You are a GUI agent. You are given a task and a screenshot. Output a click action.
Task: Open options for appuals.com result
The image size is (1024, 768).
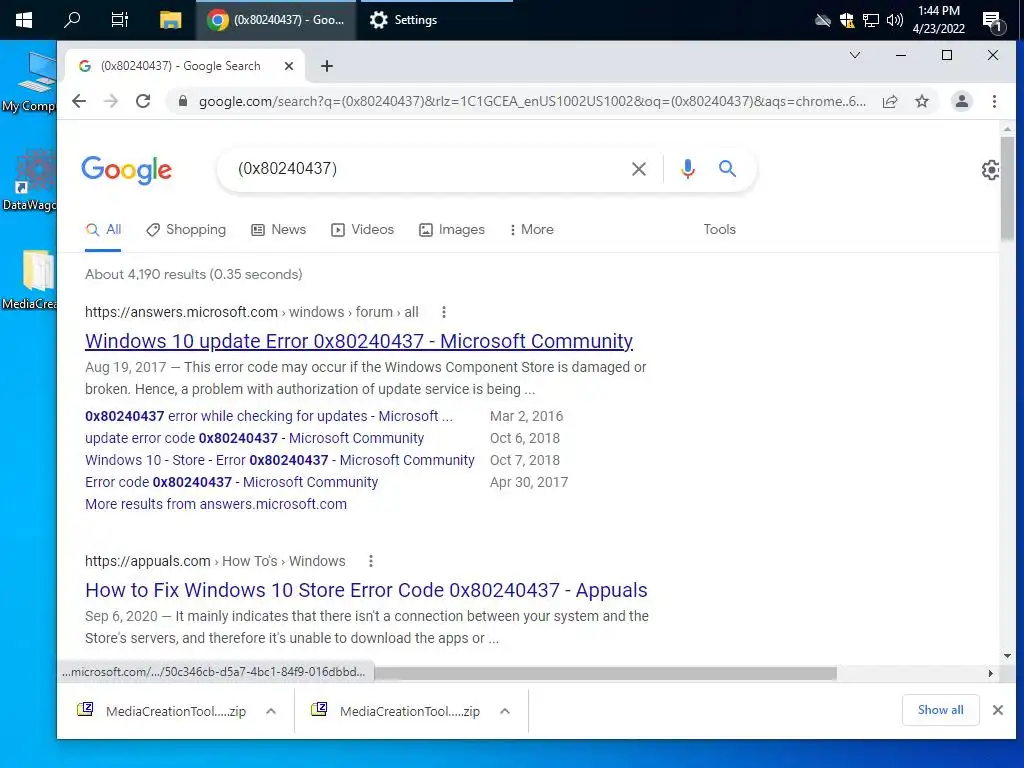tap(370, 561)
